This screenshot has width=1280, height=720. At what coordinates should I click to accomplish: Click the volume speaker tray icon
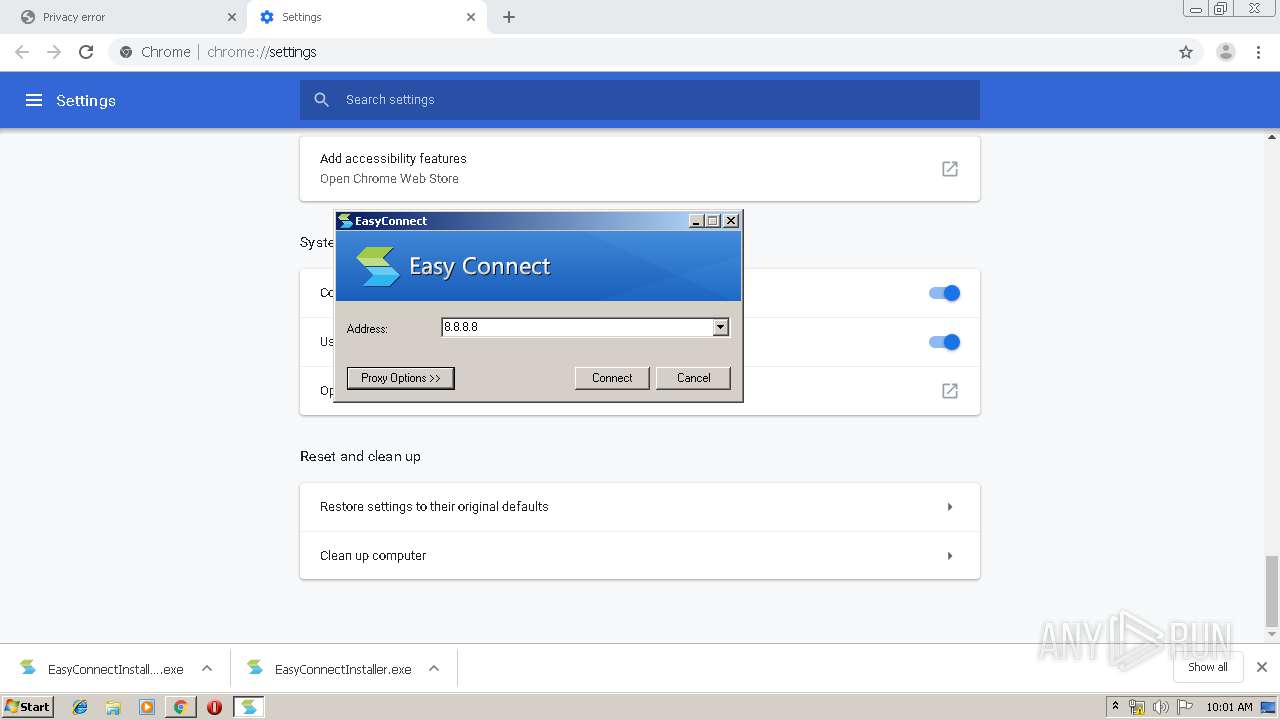coord(1160,707)
